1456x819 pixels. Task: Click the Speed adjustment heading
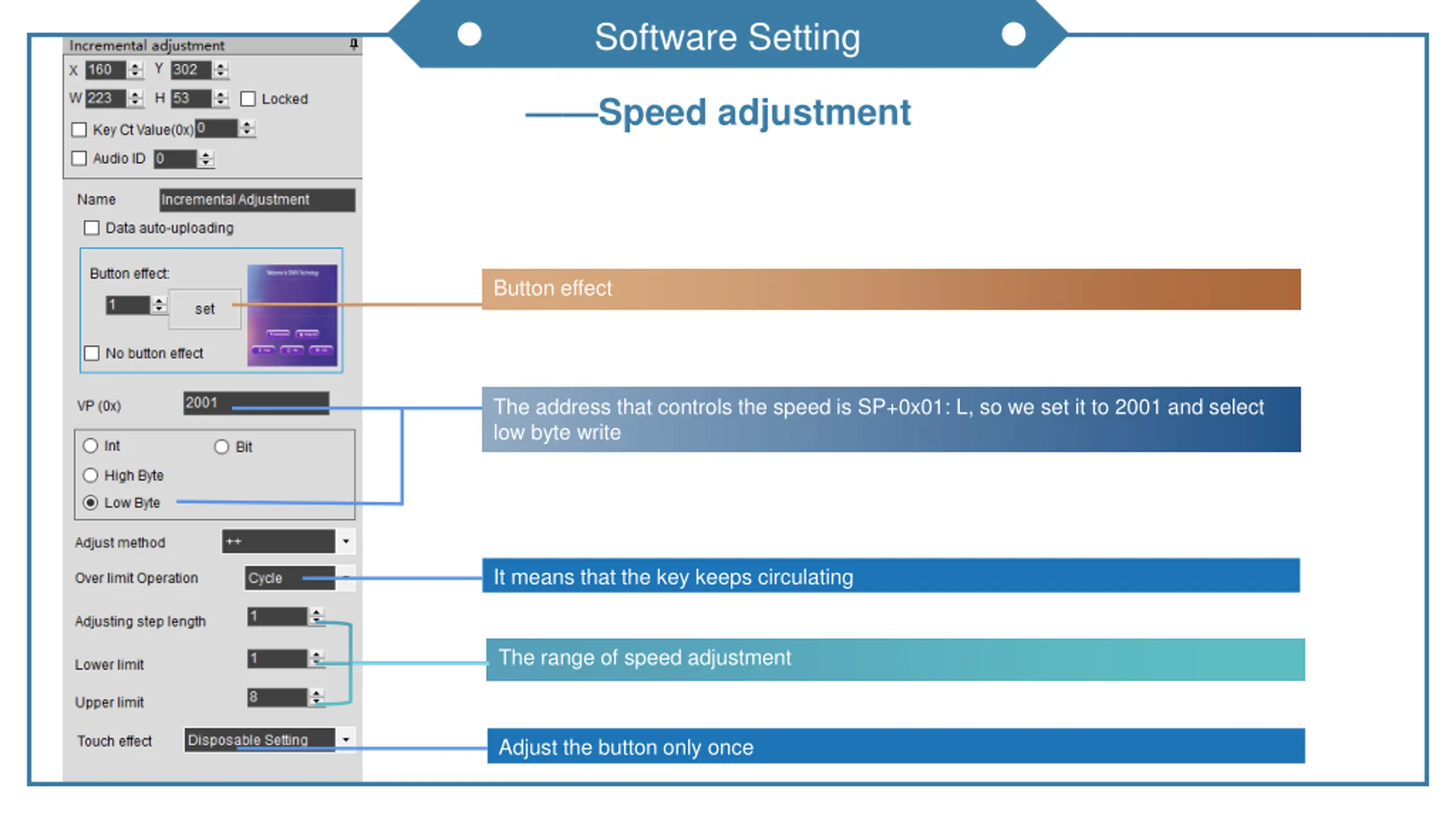(754, 113)
